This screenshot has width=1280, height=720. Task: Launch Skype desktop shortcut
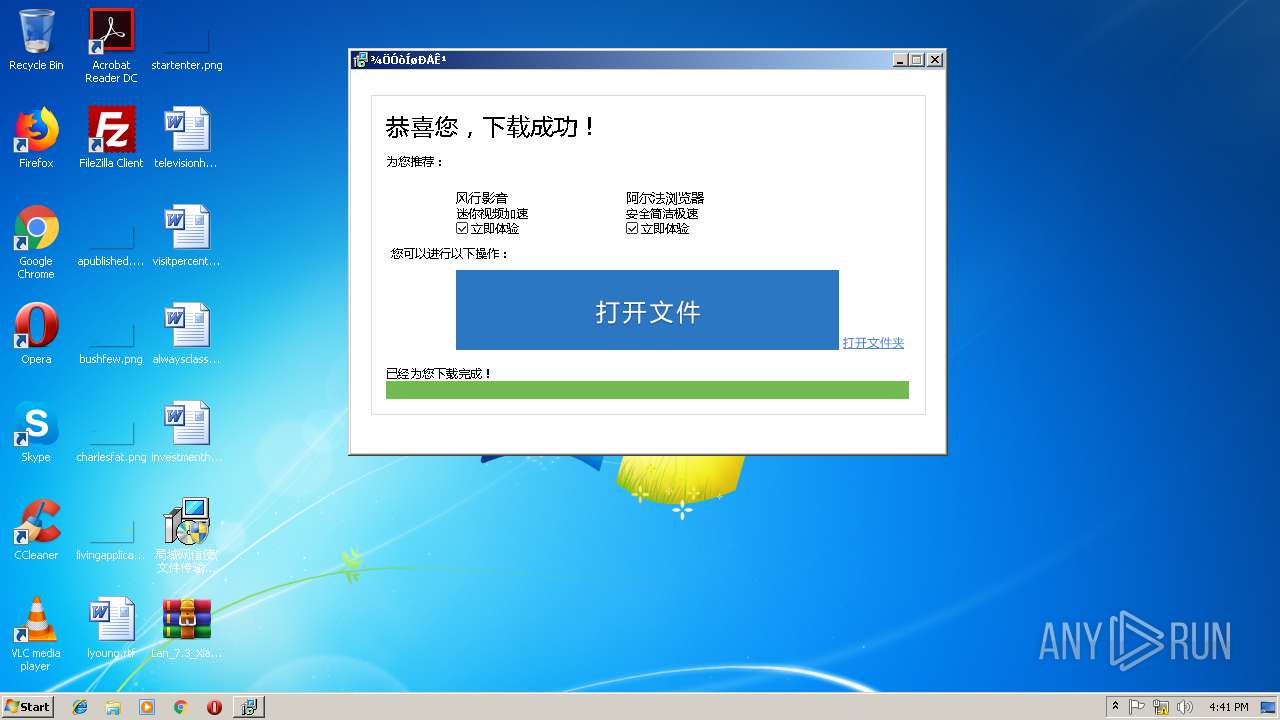coord(36,433)
